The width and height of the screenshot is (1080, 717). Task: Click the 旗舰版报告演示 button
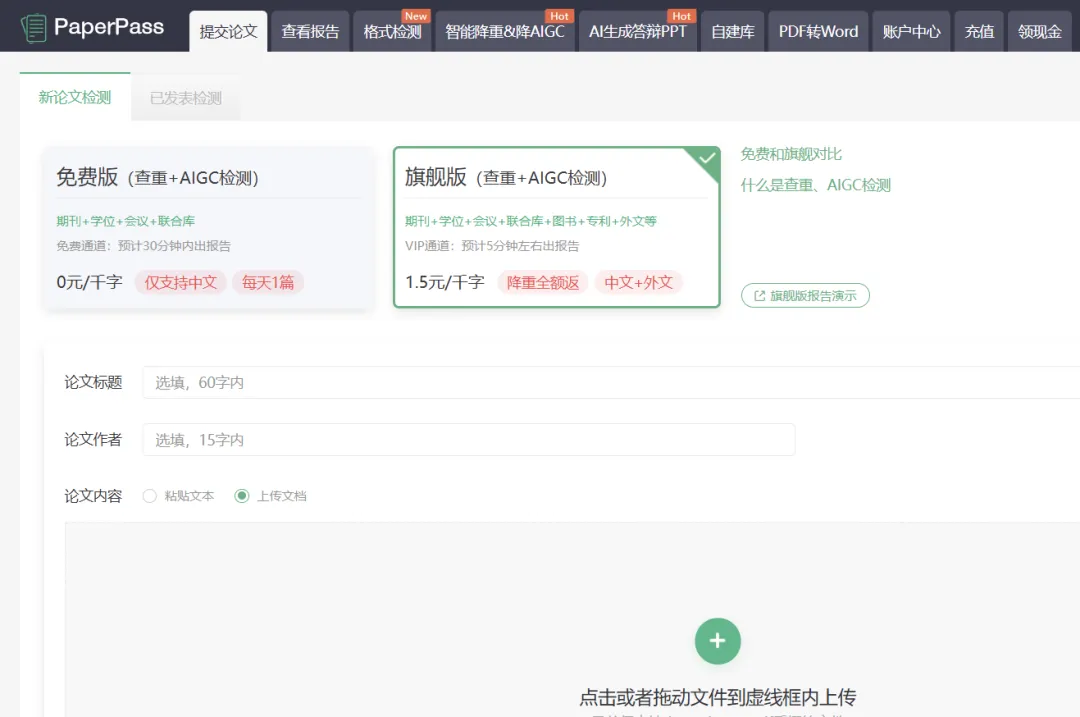pos(805,295)
